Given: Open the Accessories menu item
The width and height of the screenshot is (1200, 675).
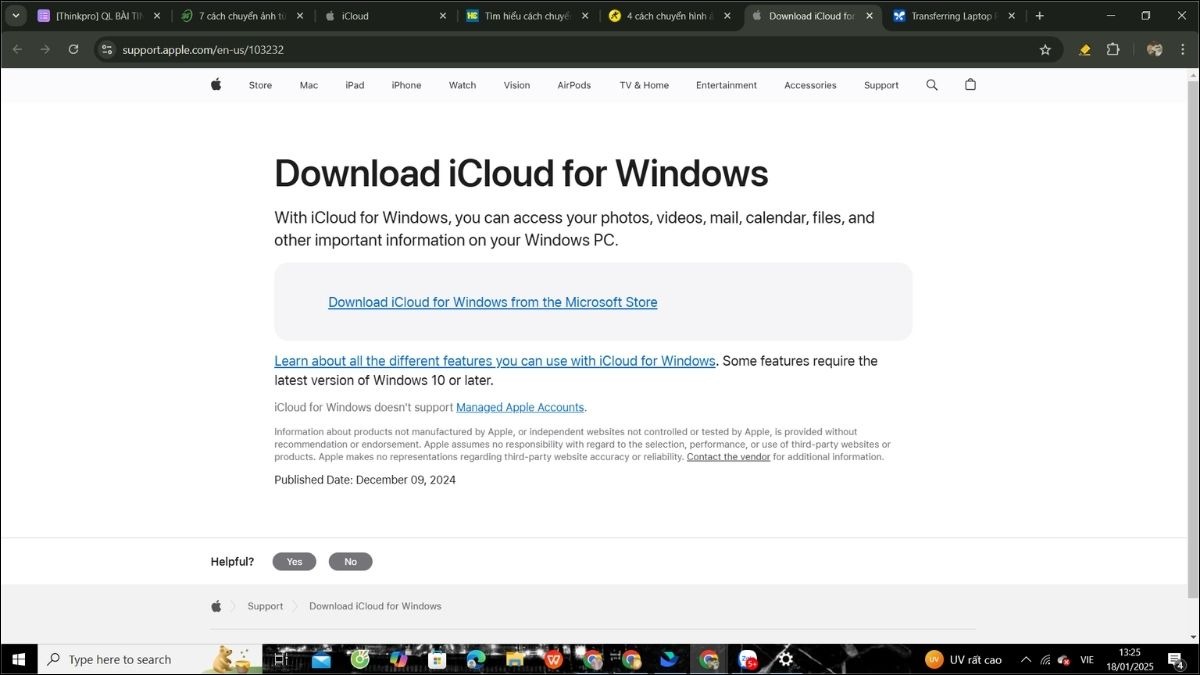Looking at the screenshot, I should (810, 85).
